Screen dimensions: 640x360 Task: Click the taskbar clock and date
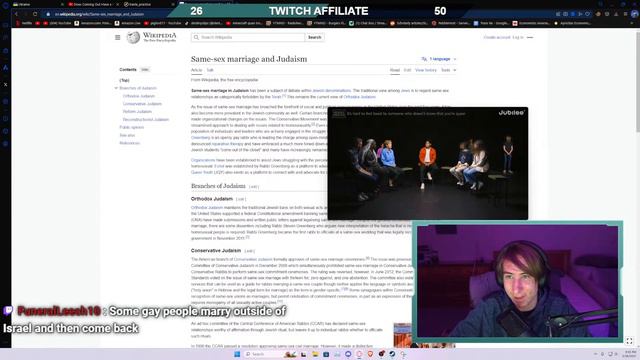coord(630,354)
